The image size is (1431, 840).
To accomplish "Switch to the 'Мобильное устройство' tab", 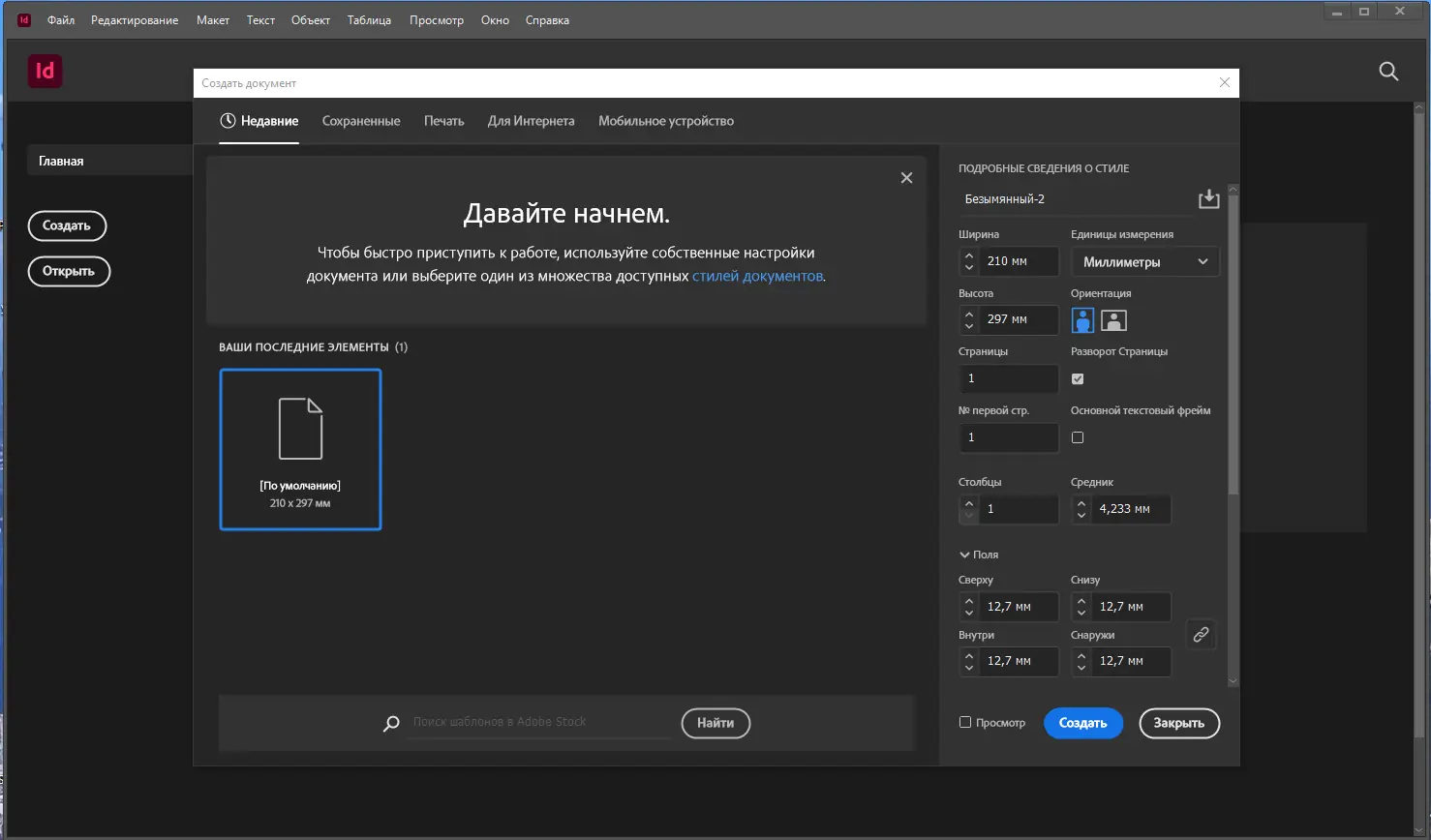I will click(x=666, y=121).
